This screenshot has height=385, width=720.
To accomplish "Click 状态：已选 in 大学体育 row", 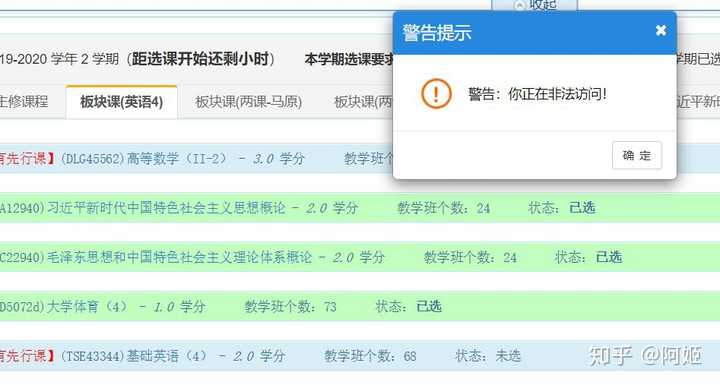I will click(x=409, y=306).
